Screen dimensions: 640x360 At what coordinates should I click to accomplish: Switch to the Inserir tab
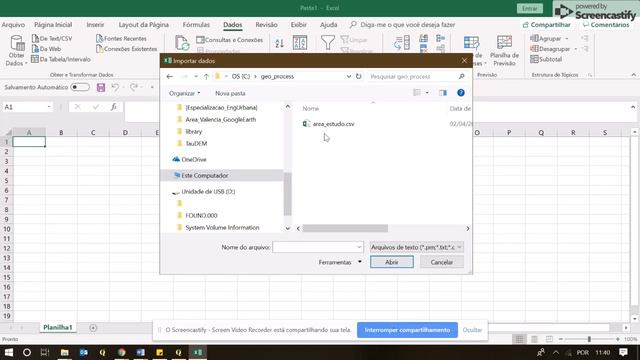(95, 25)
